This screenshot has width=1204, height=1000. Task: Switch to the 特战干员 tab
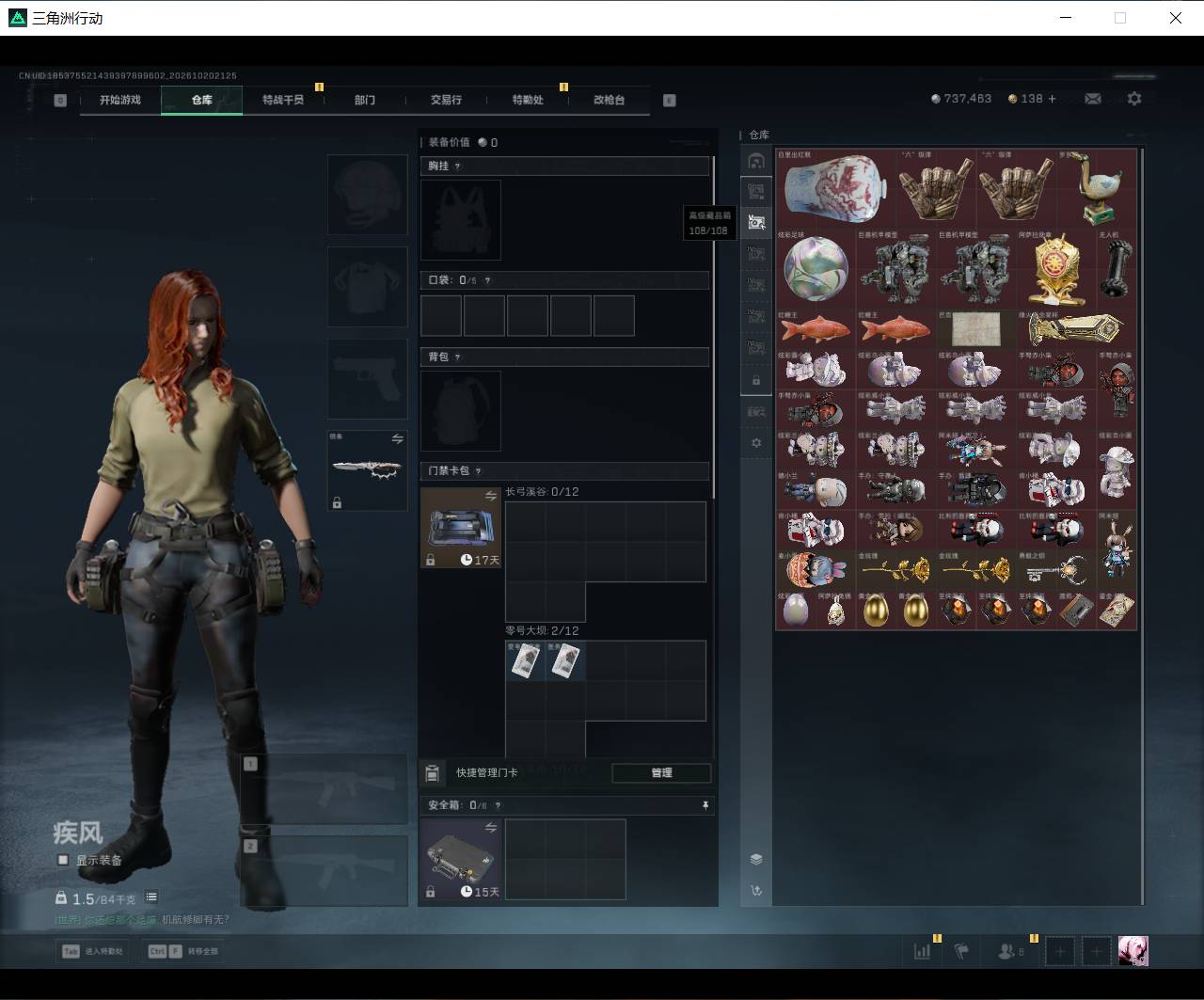coord(283,100)
